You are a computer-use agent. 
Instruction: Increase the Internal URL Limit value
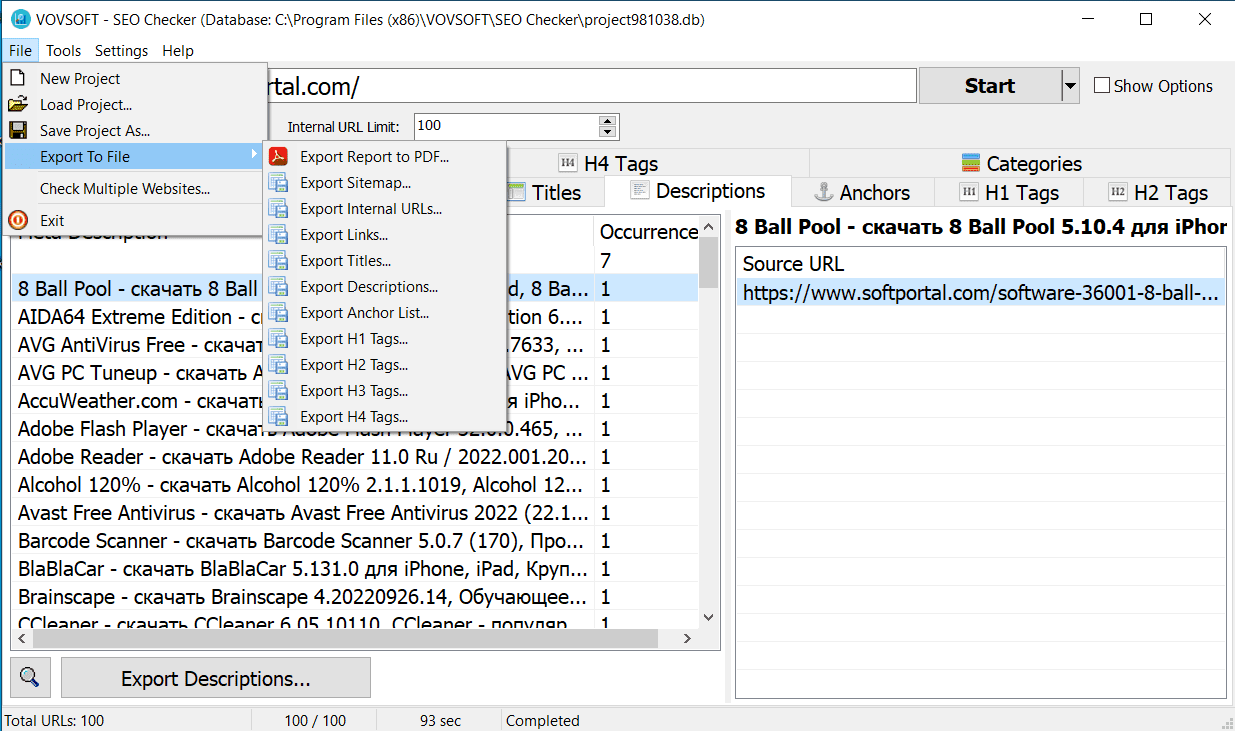[607, 122]
